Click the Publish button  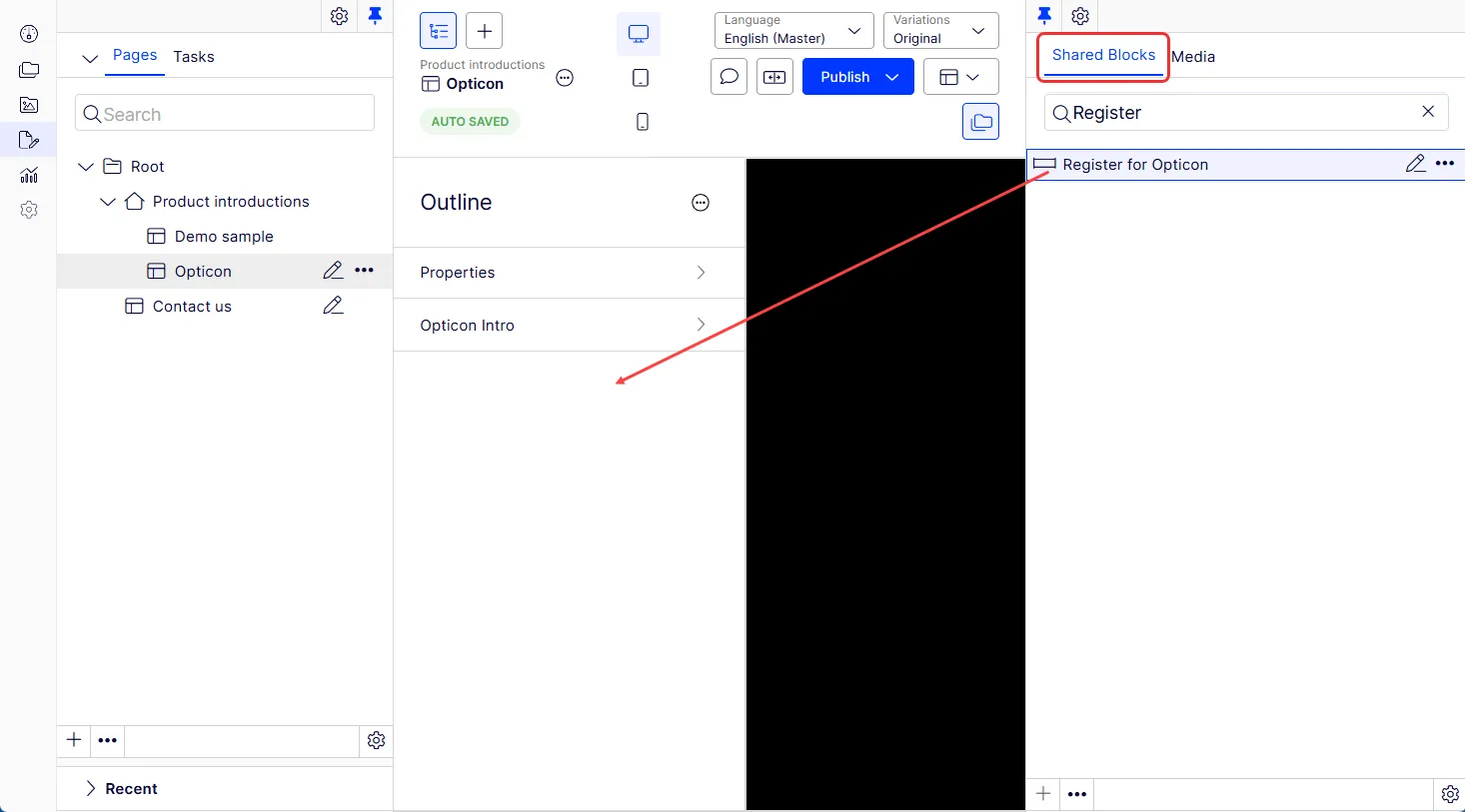[x=844, y=77]
